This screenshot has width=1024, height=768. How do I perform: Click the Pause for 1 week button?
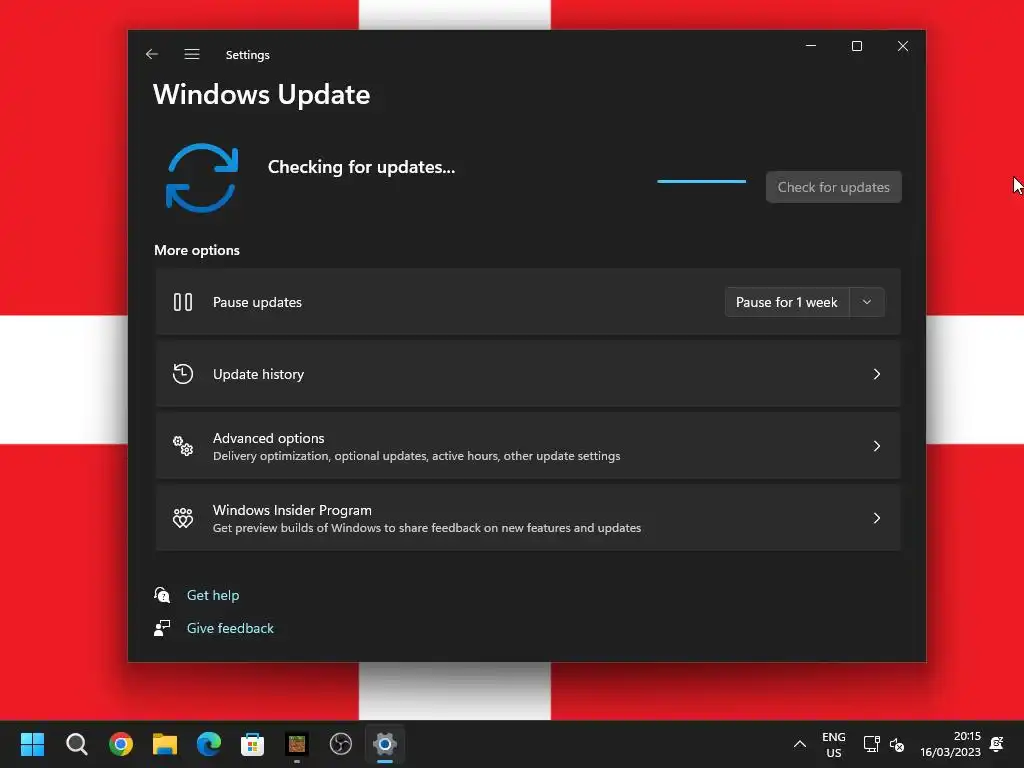tap(786, 302)
